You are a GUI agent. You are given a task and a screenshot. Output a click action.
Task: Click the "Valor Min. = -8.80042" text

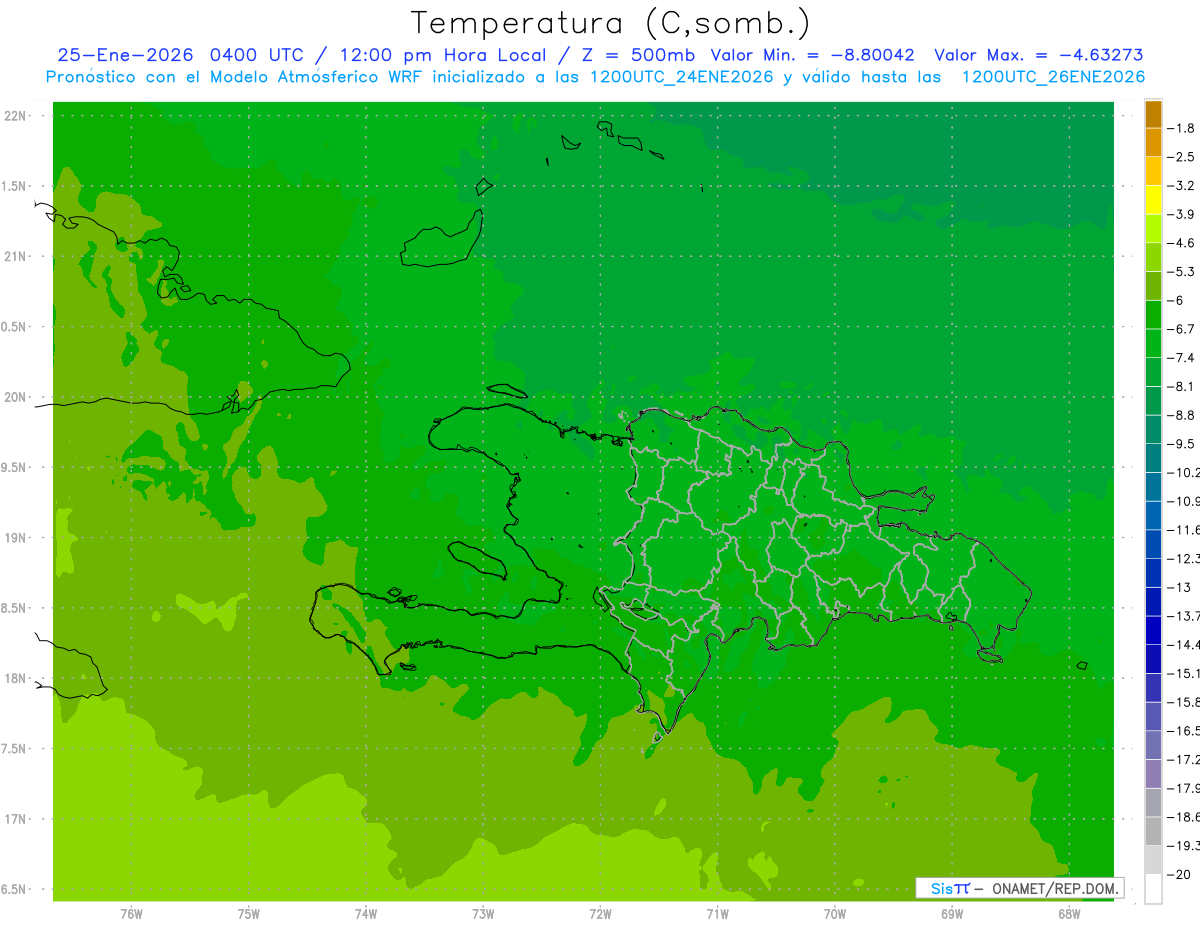click(812, 55)
